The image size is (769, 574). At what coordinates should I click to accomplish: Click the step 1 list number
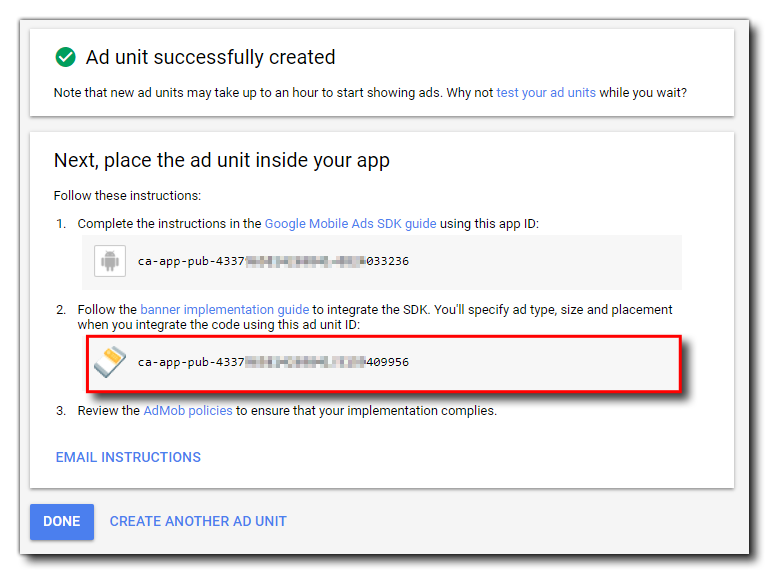tap(62, 224)
